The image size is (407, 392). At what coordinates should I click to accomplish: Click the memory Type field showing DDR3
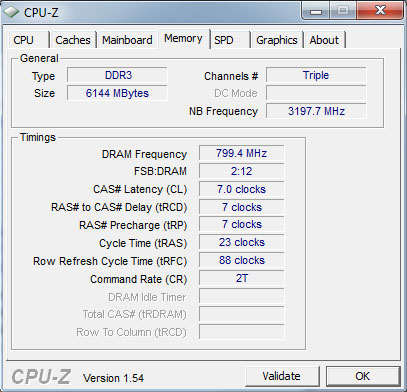tap(117, 75)
